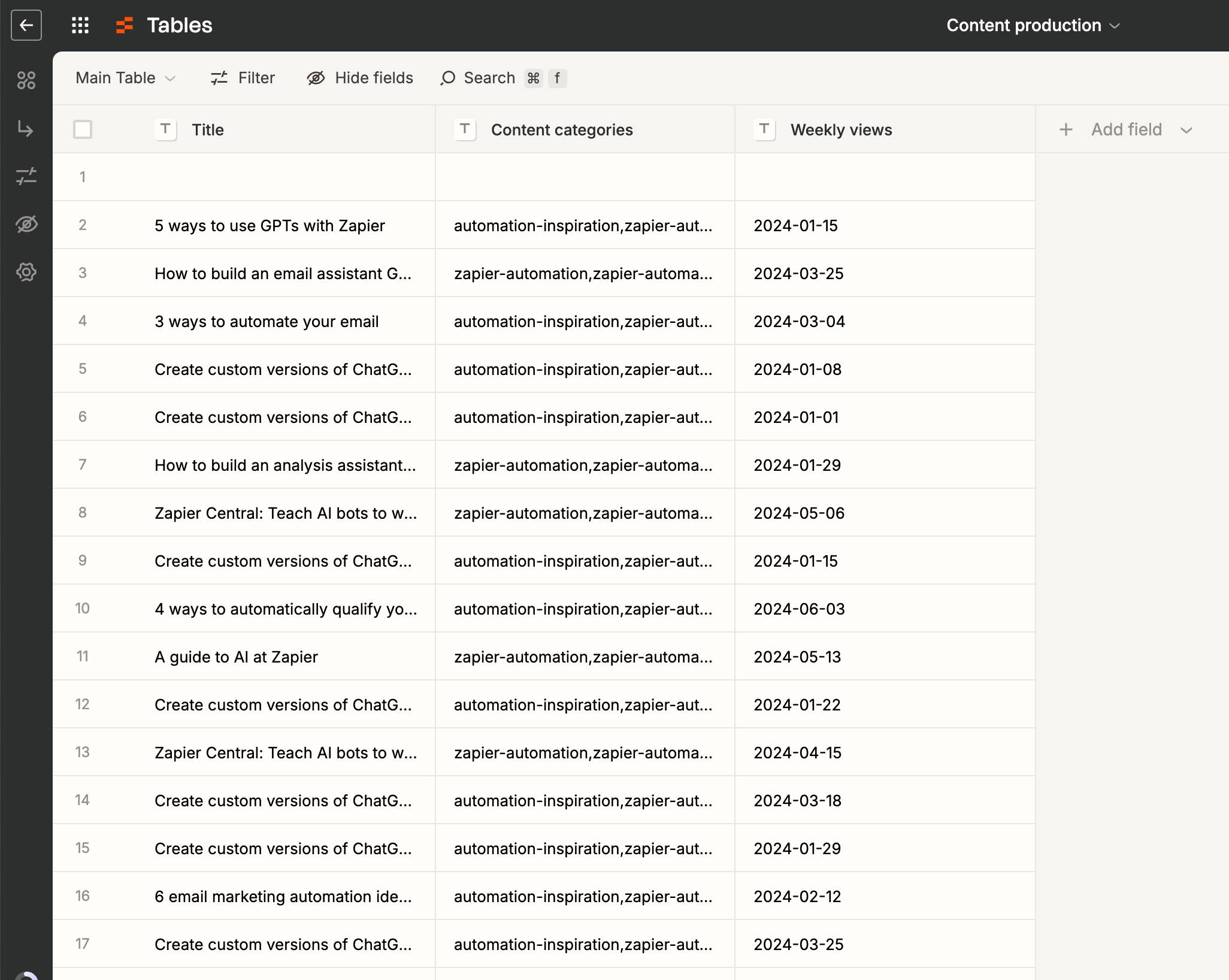This screenshot has width=1229, height=980.
Task: Expand the Add field chevron dropdown
Action: [1186, 130]
